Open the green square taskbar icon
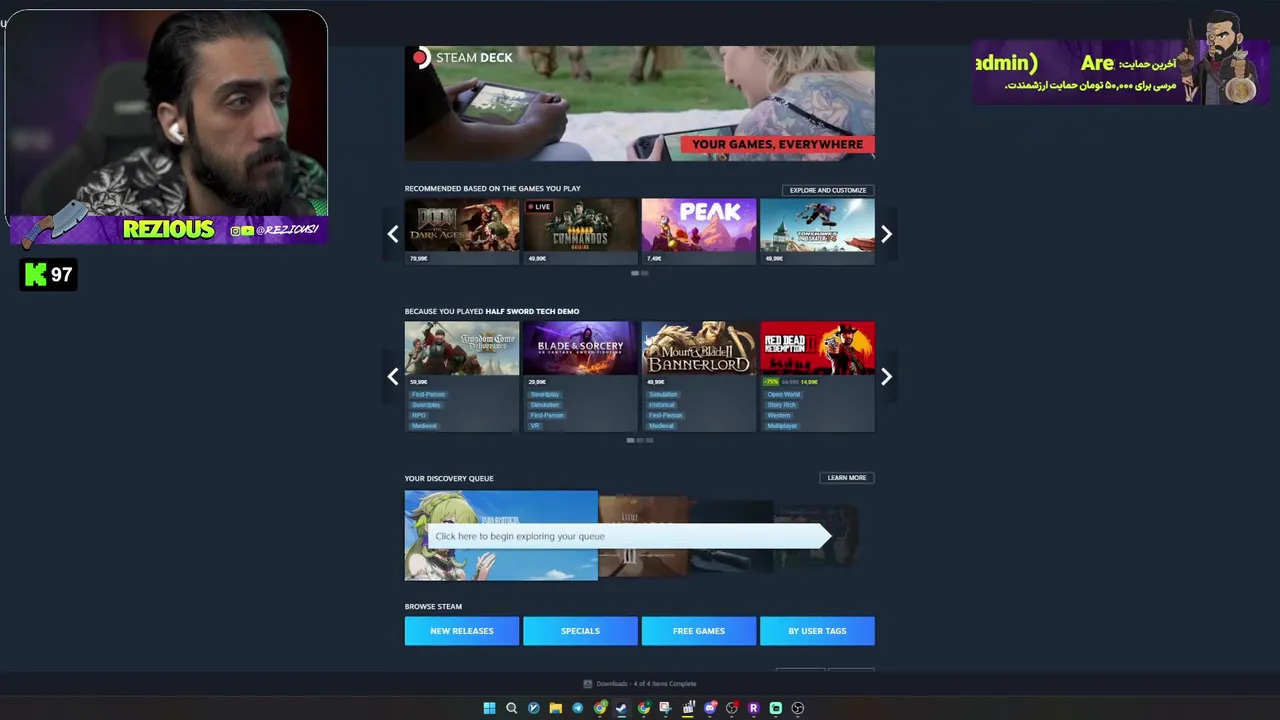Image resolution: width=1280 pixels, height=720 pixels. coord(775,708)
